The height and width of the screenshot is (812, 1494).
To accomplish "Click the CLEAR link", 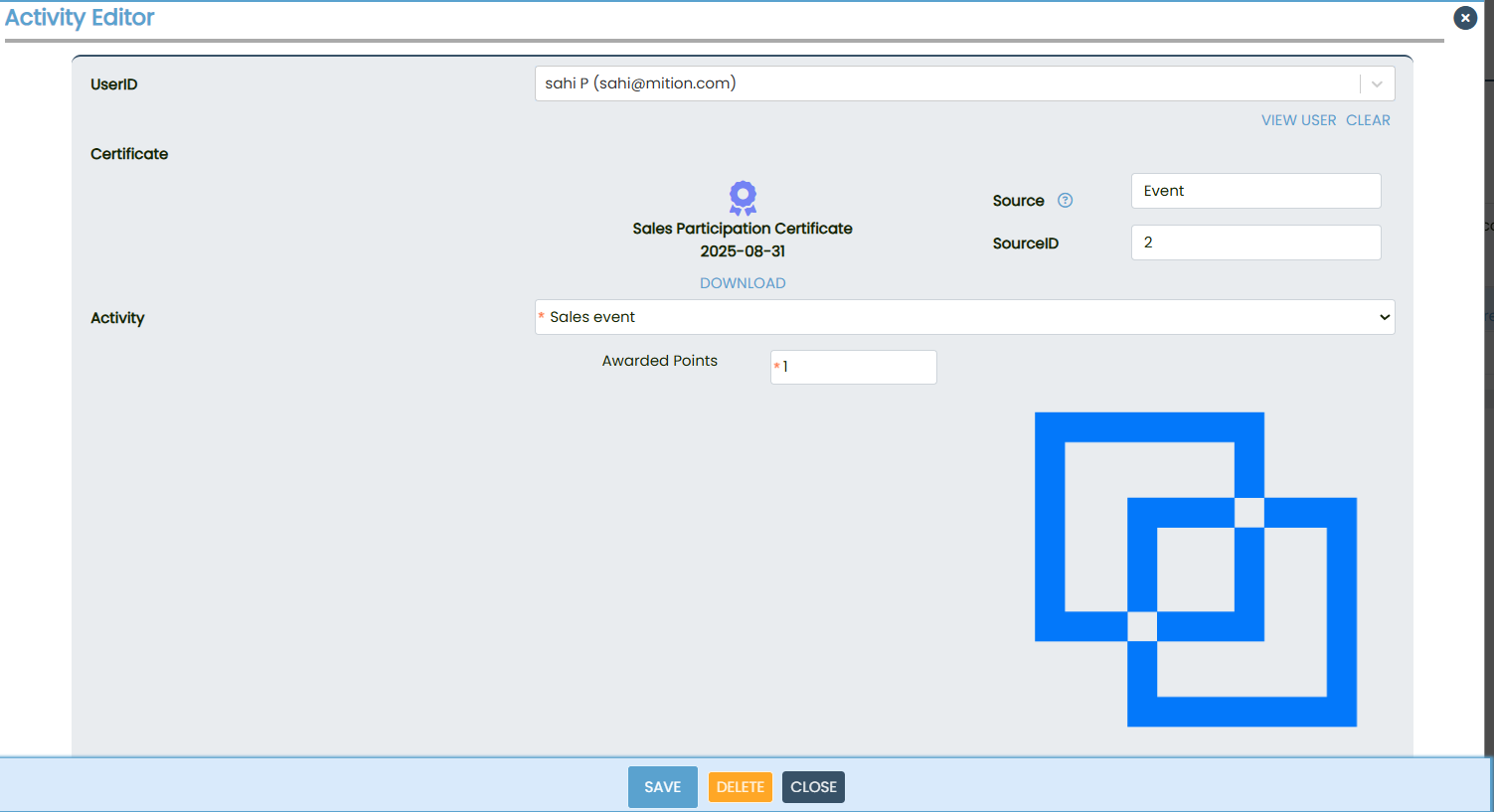I will tap(1368, 120).
